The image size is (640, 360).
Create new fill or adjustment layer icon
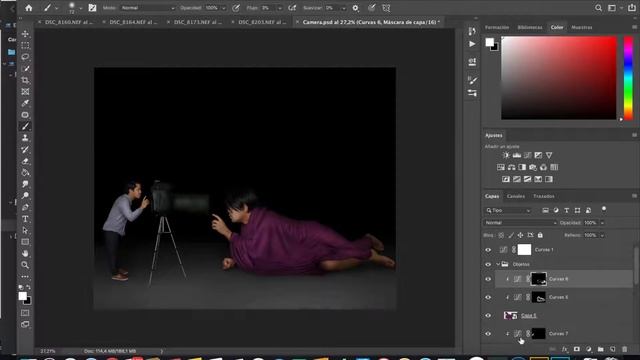point(589,349)
